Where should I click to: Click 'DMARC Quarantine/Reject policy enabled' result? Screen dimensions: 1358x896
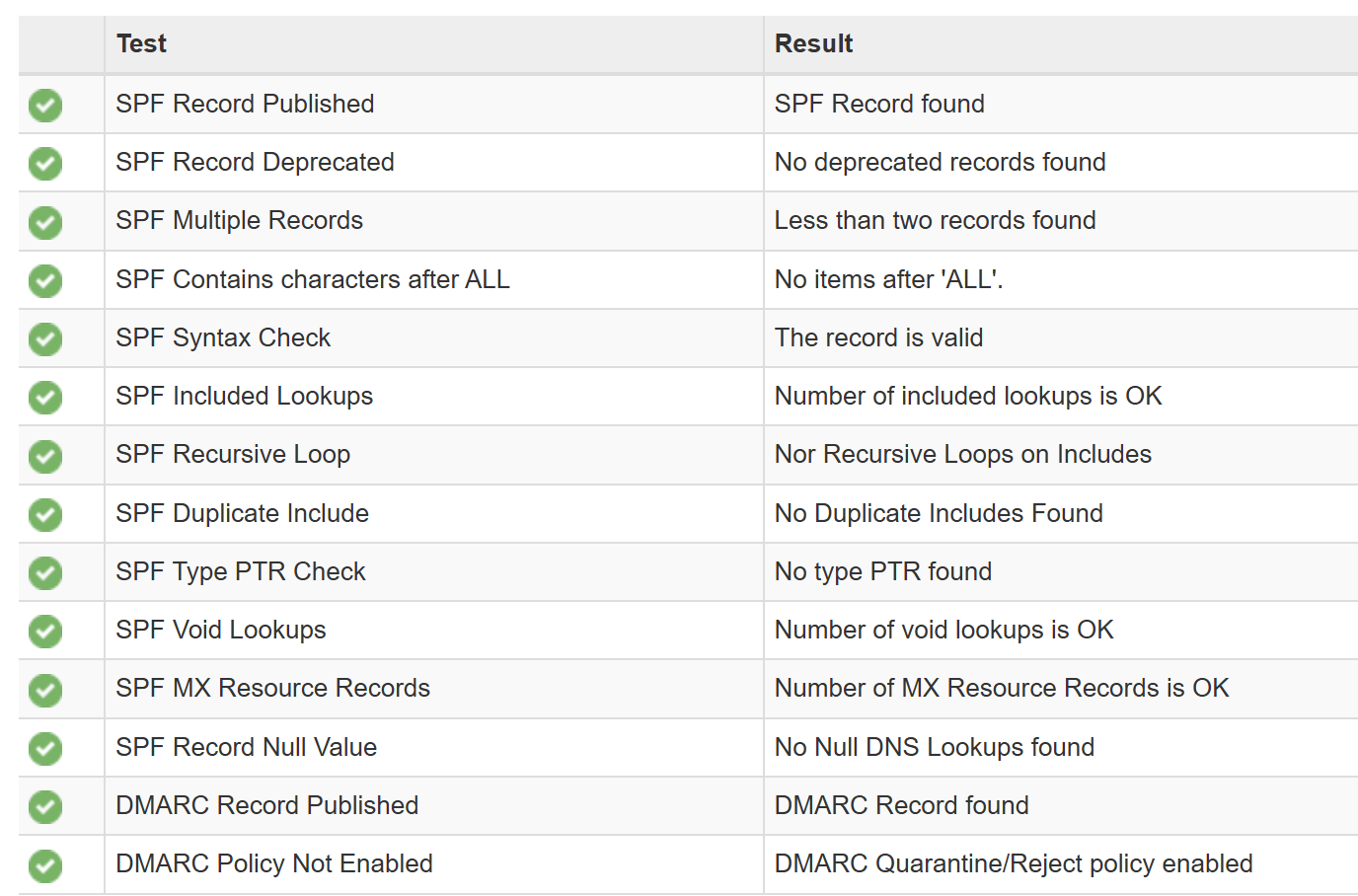tap(1014, 863)
